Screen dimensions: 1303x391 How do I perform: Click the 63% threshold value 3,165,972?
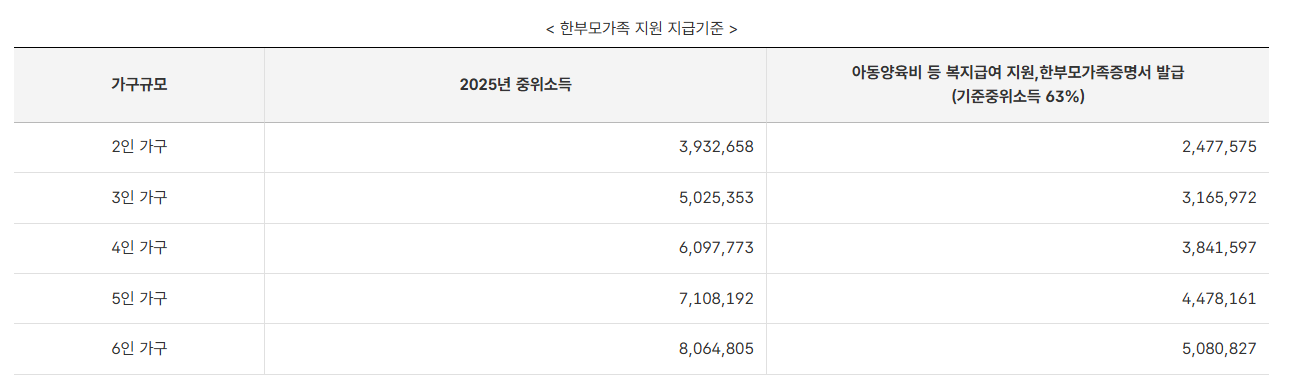[x=1218, y=198]
